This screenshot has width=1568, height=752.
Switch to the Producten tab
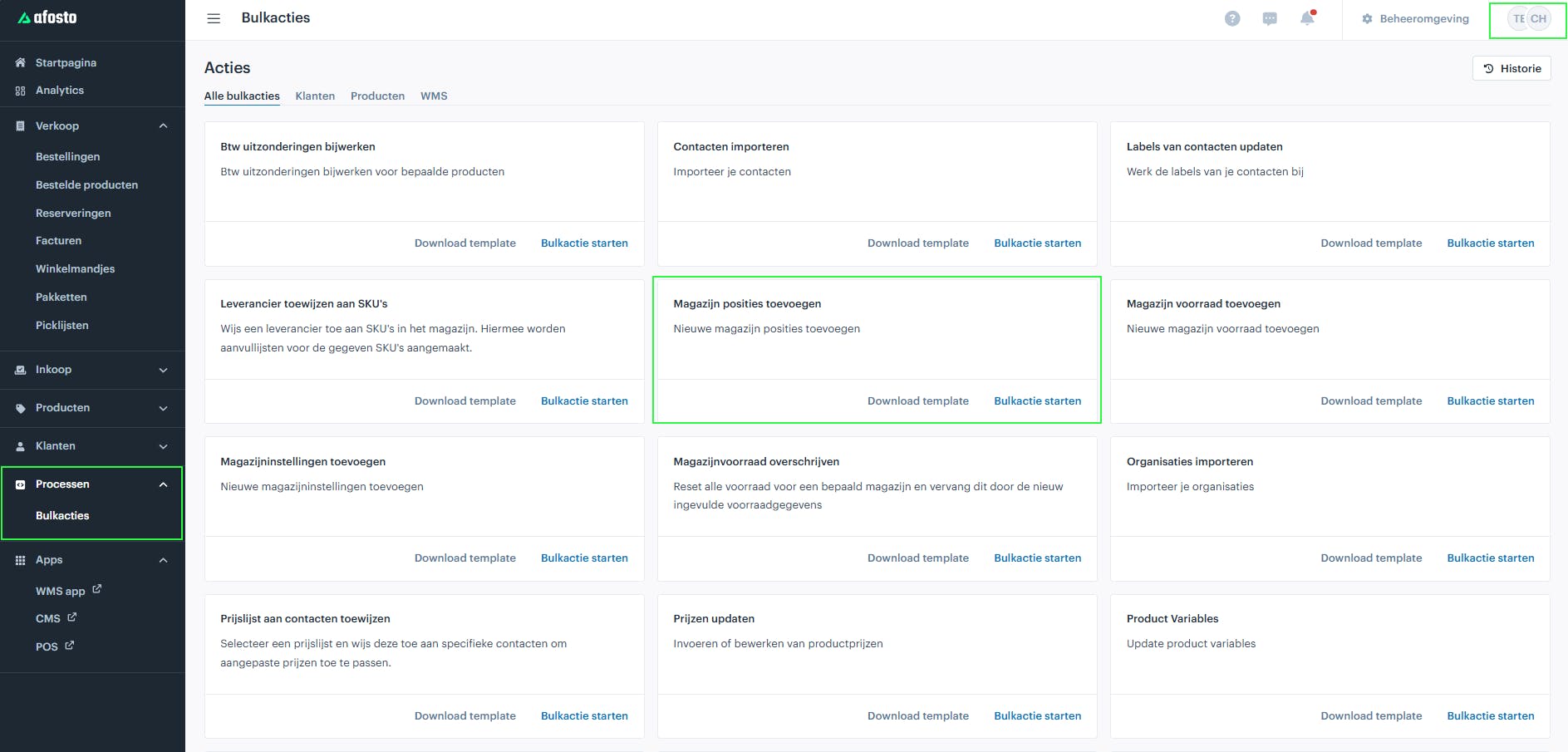[x=377, y=96]
